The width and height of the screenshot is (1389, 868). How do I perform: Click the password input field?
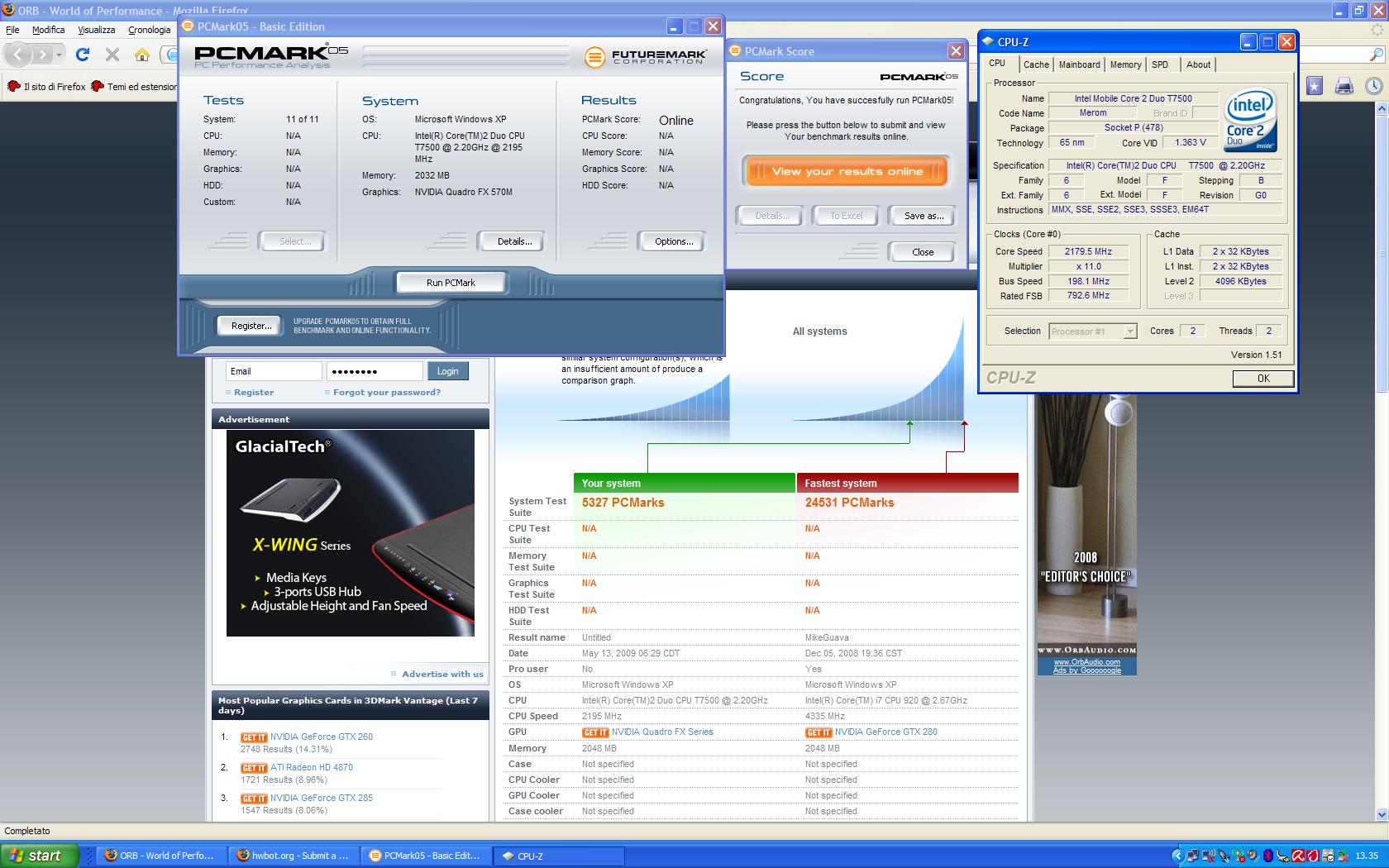375,371
